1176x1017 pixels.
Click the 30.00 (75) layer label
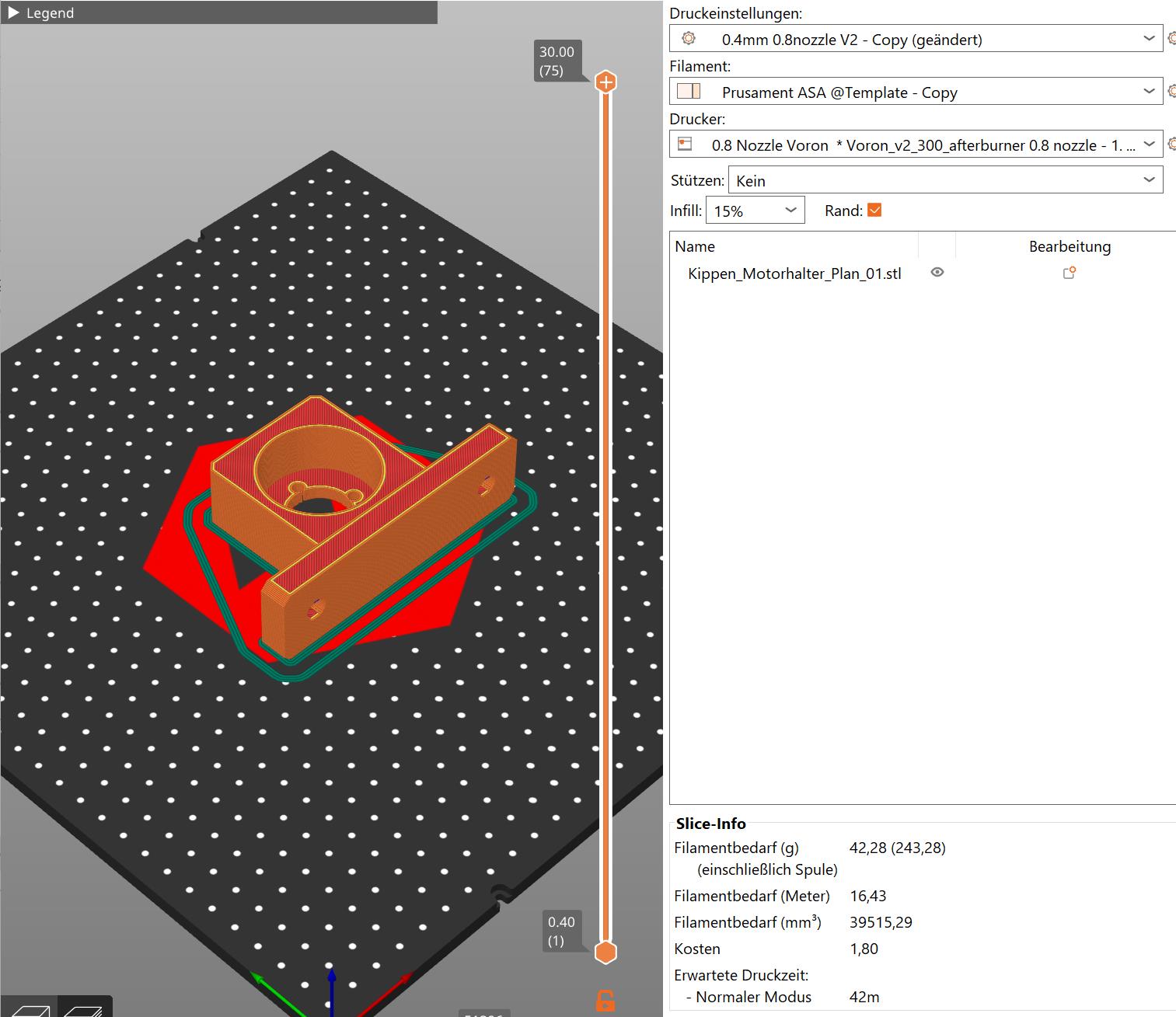tap(557, 61)
